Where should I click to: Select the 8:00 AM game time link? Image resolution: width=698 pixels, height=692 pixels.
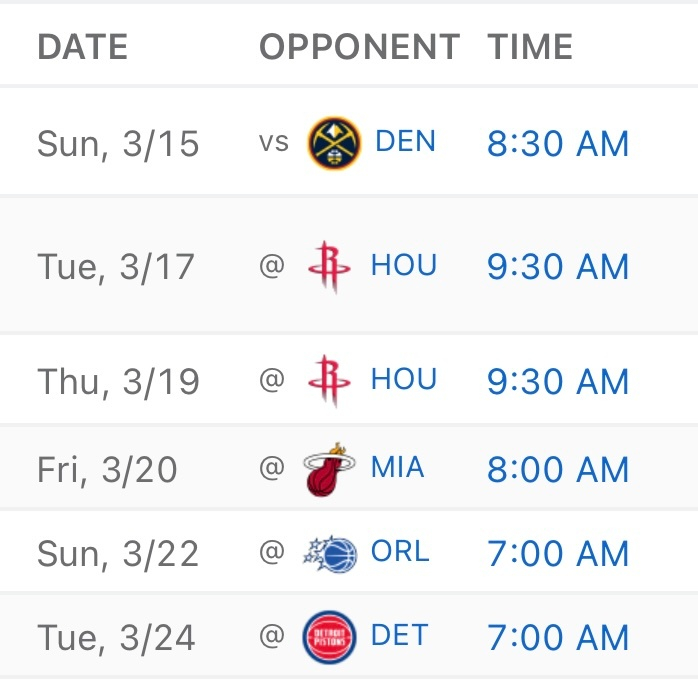pyautogui.click(x=558, y=469)
